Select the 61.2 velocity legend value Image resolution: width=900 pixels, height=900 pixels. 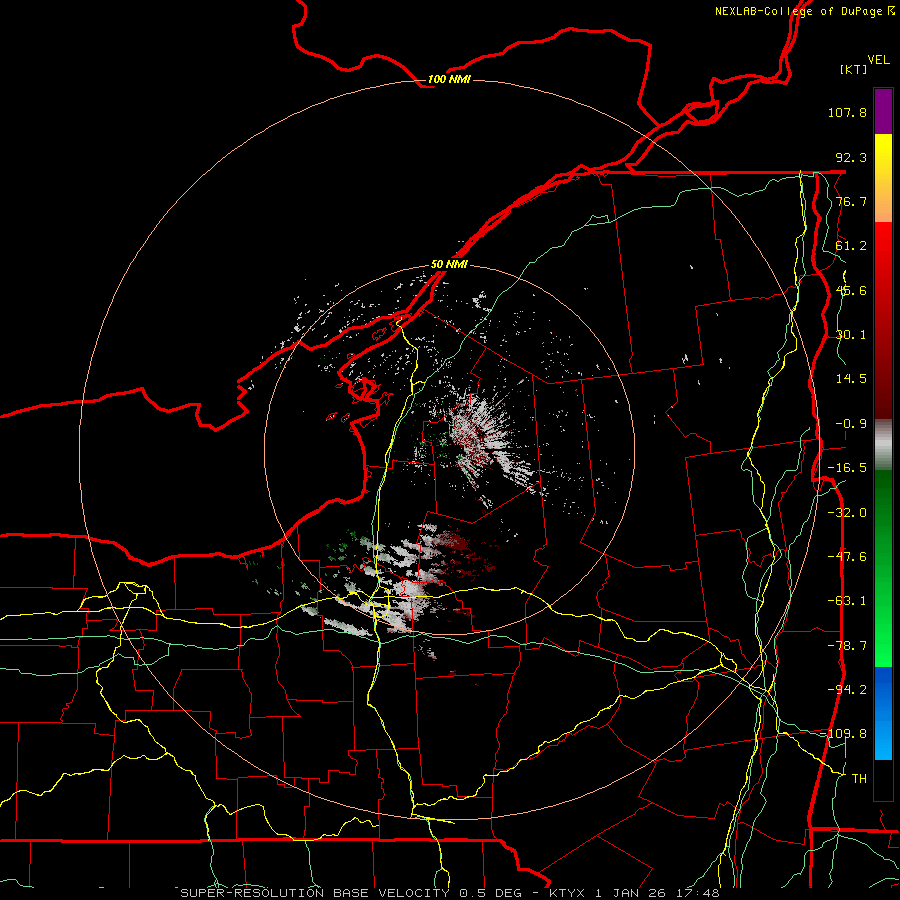pyautogui.click(x=851, y=246)
